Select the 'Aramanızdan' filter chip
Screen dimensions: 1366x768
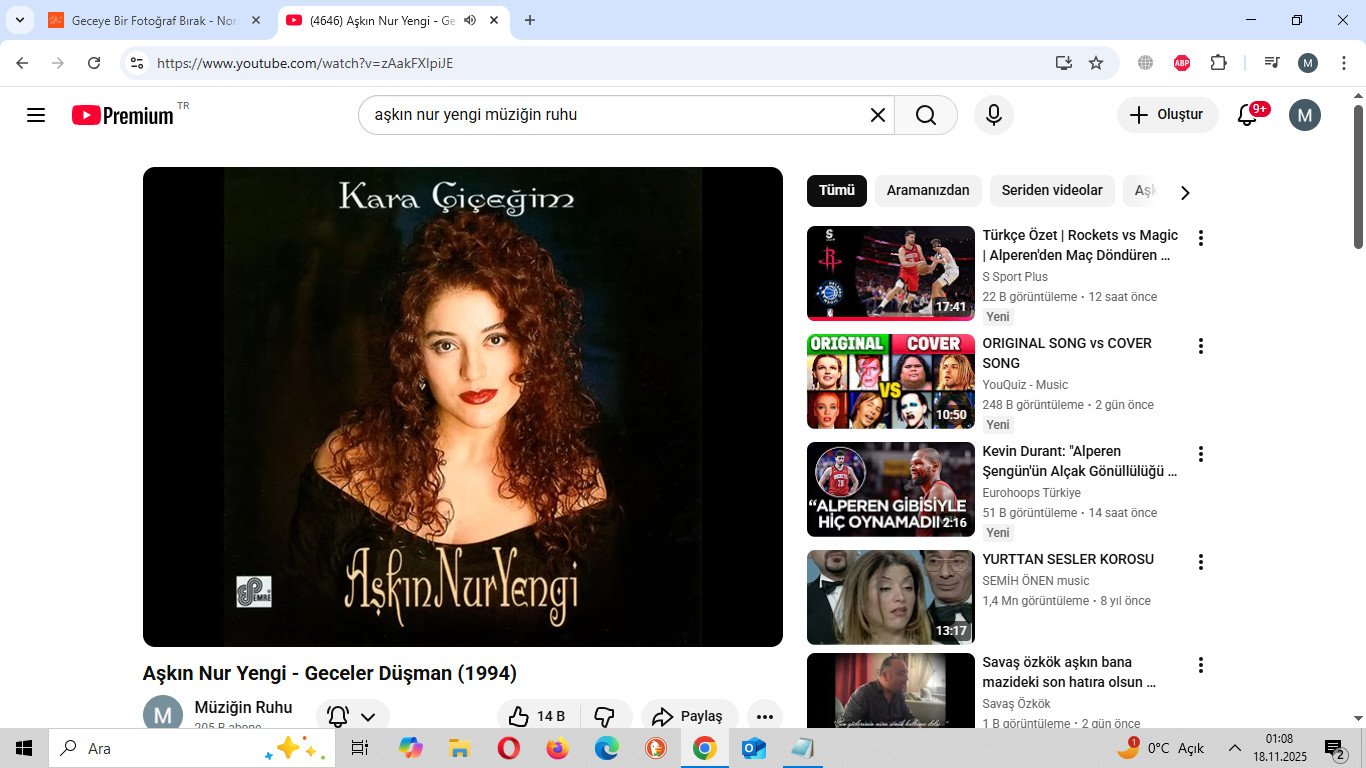click(927, 191)
